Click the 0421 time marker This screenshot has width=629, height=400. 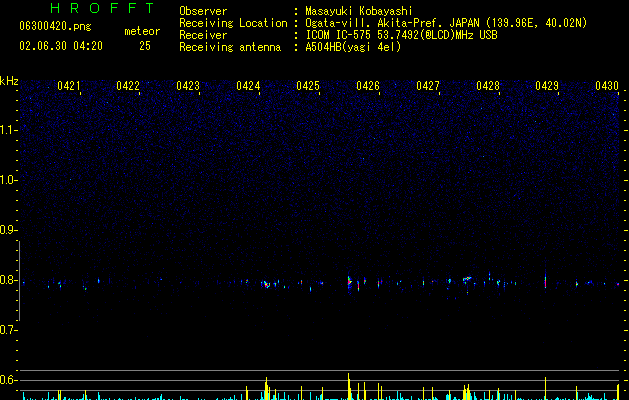[x=69, y=86]
